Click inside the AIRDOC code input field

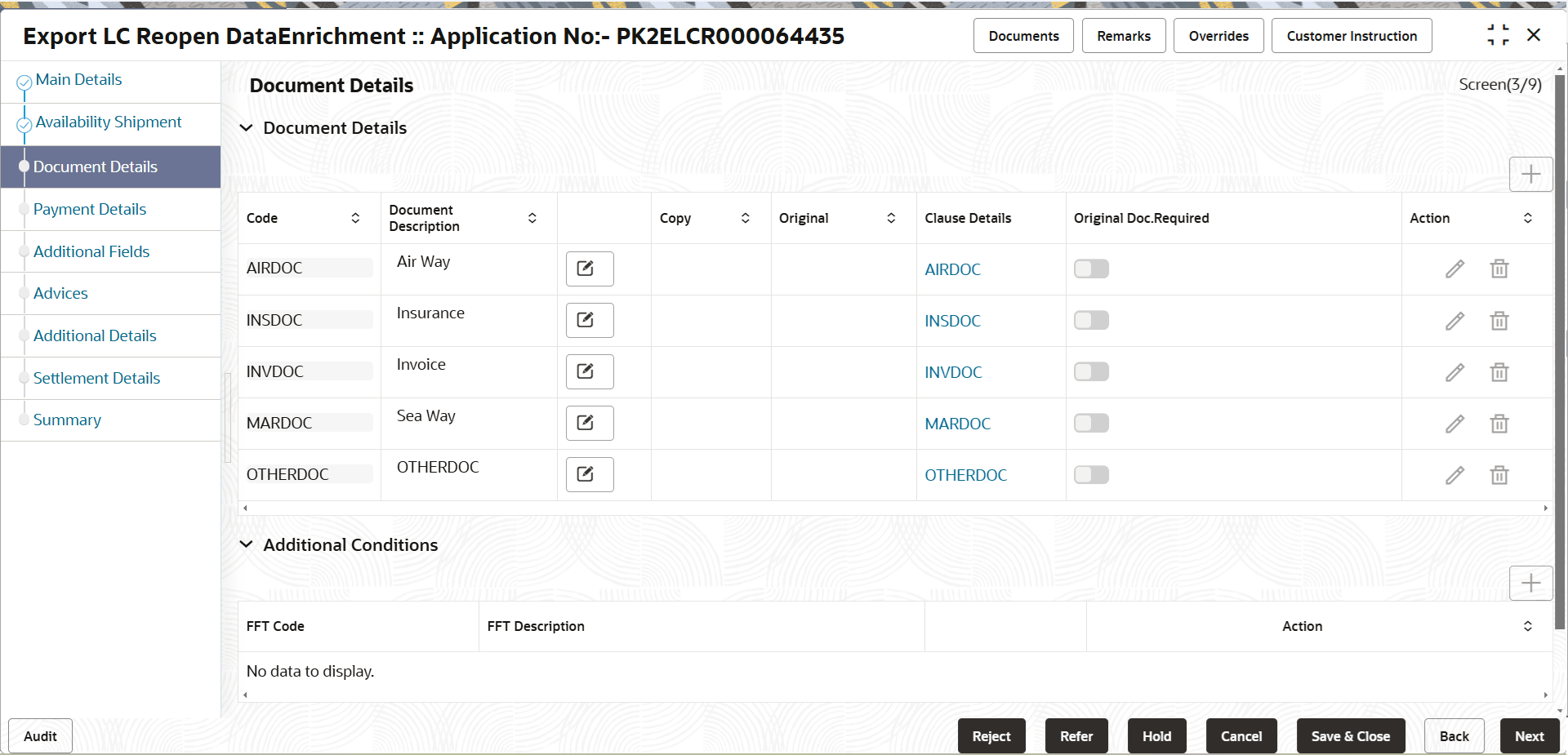click(x=308, y=268)
